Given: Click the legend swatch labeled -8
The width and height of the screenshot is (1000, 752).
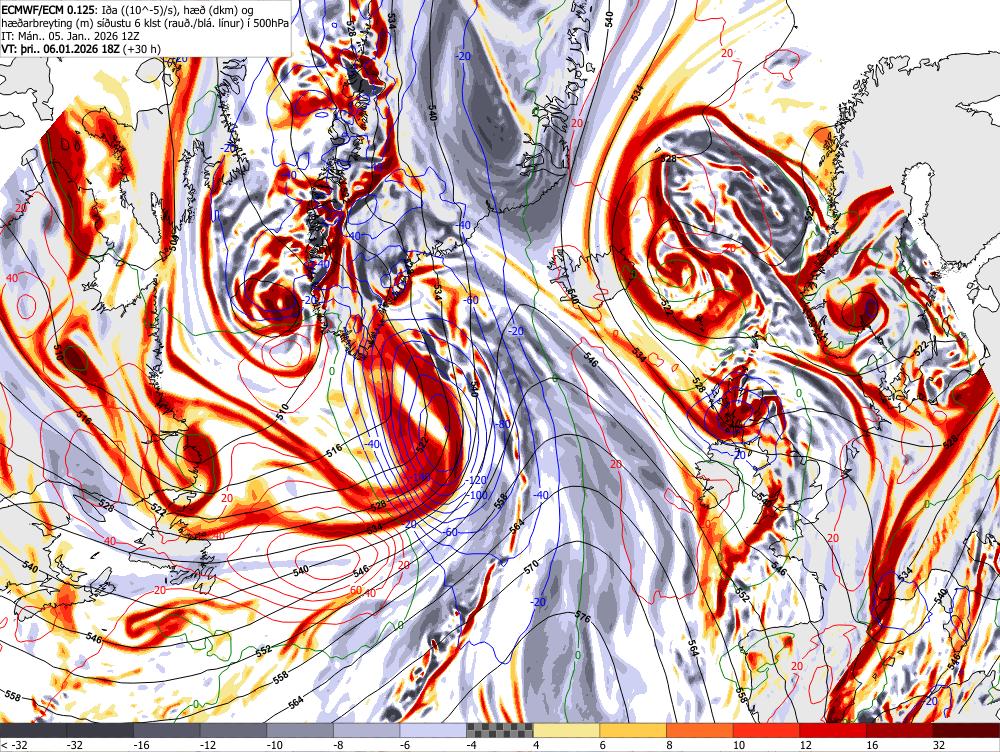Looking at the screenshot, I should (x=367, y=730).
